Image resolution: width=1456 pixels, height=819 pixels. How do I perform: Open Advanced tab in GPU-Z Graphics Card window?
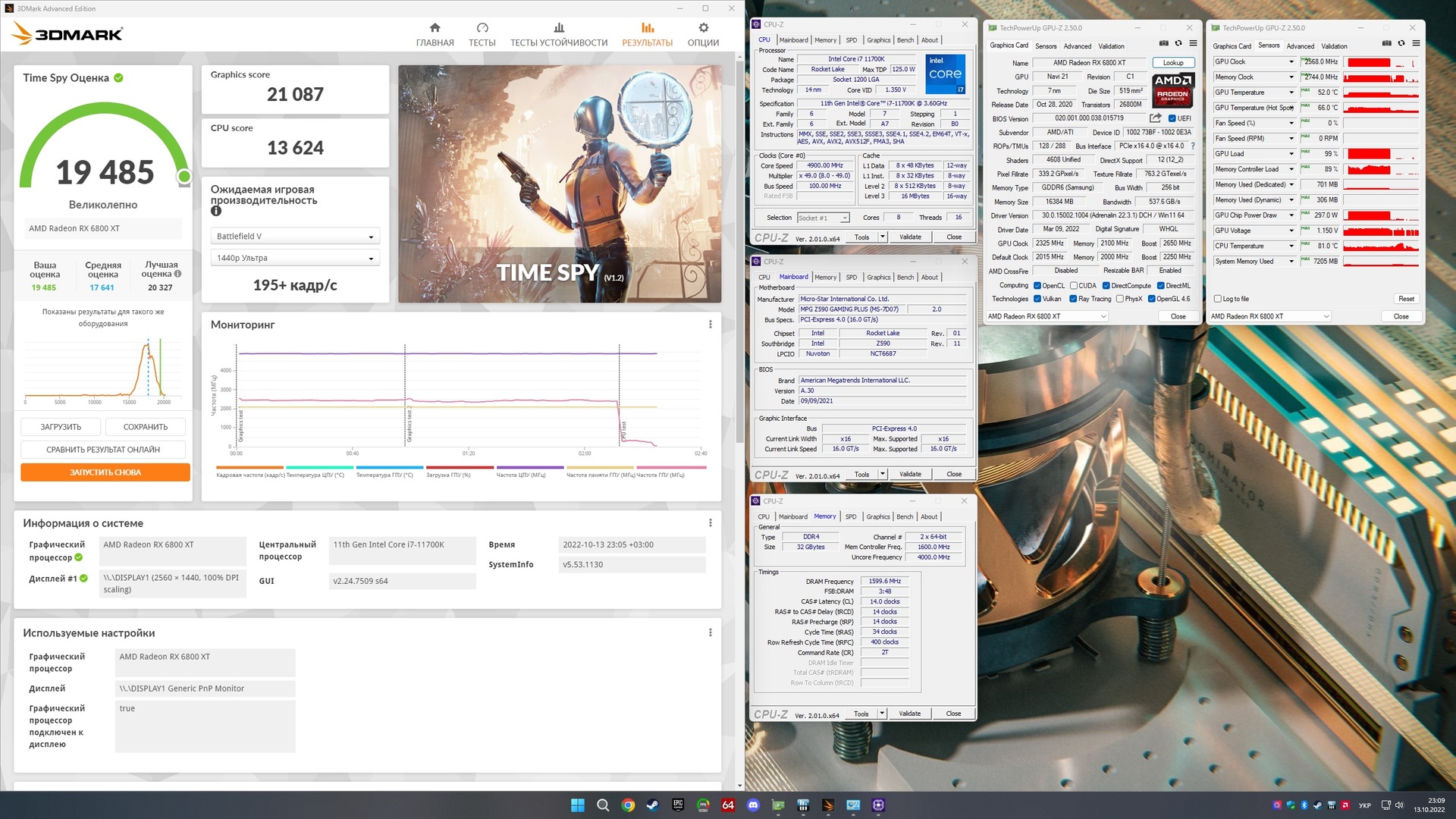point(1077,46)
